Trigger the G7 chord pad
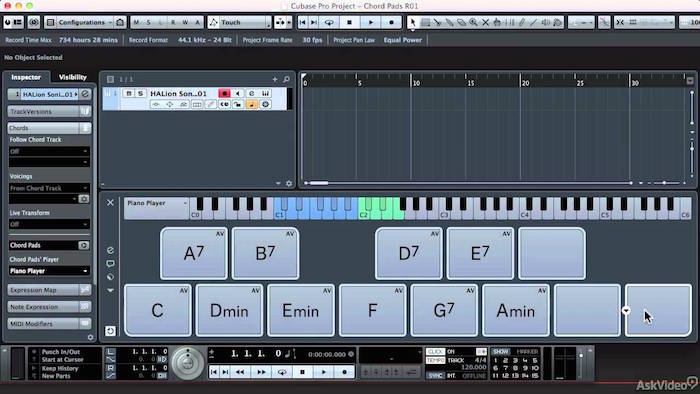Viewport: 700px width, 394px height. (444, 310)
